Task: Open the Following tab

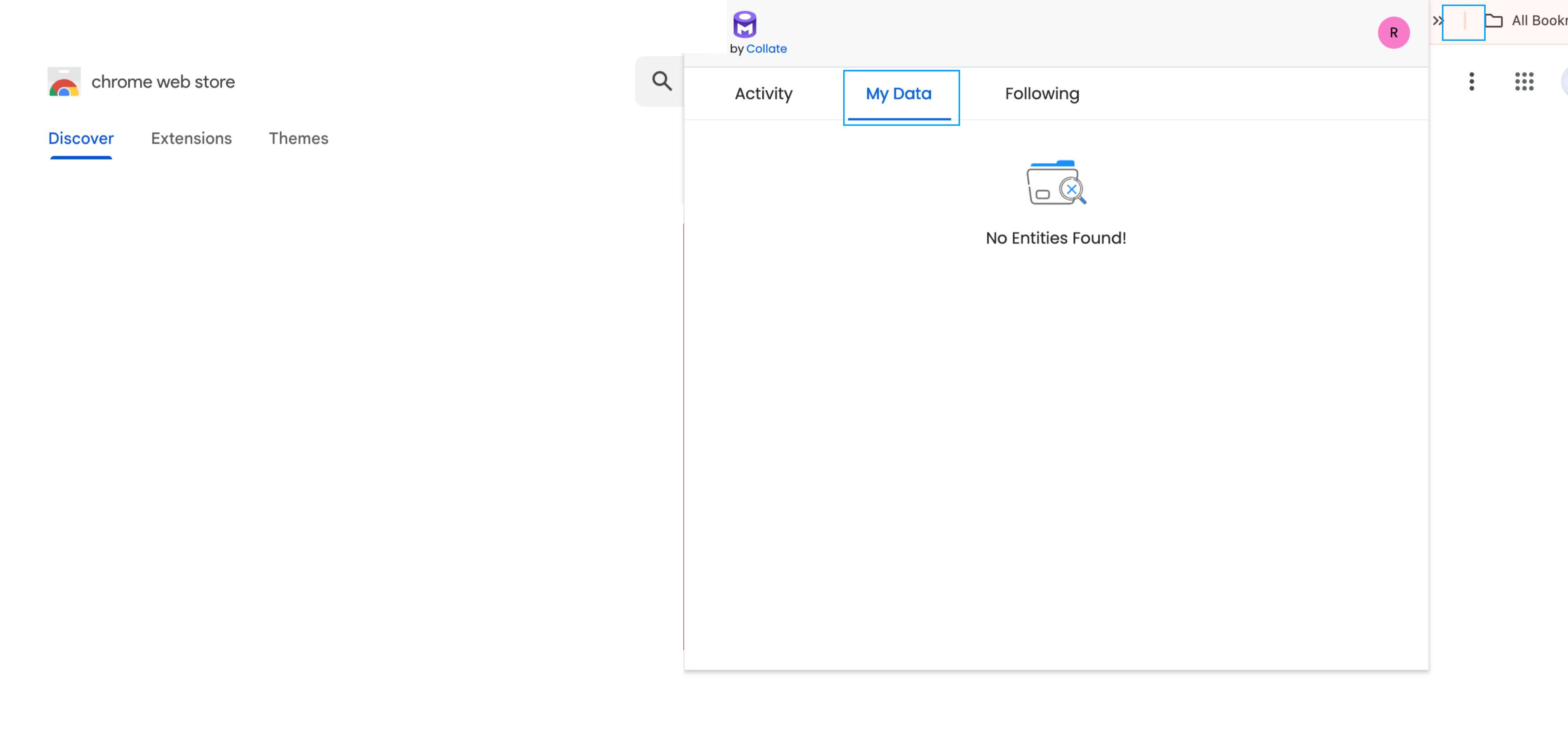Action: (1041, 94)
